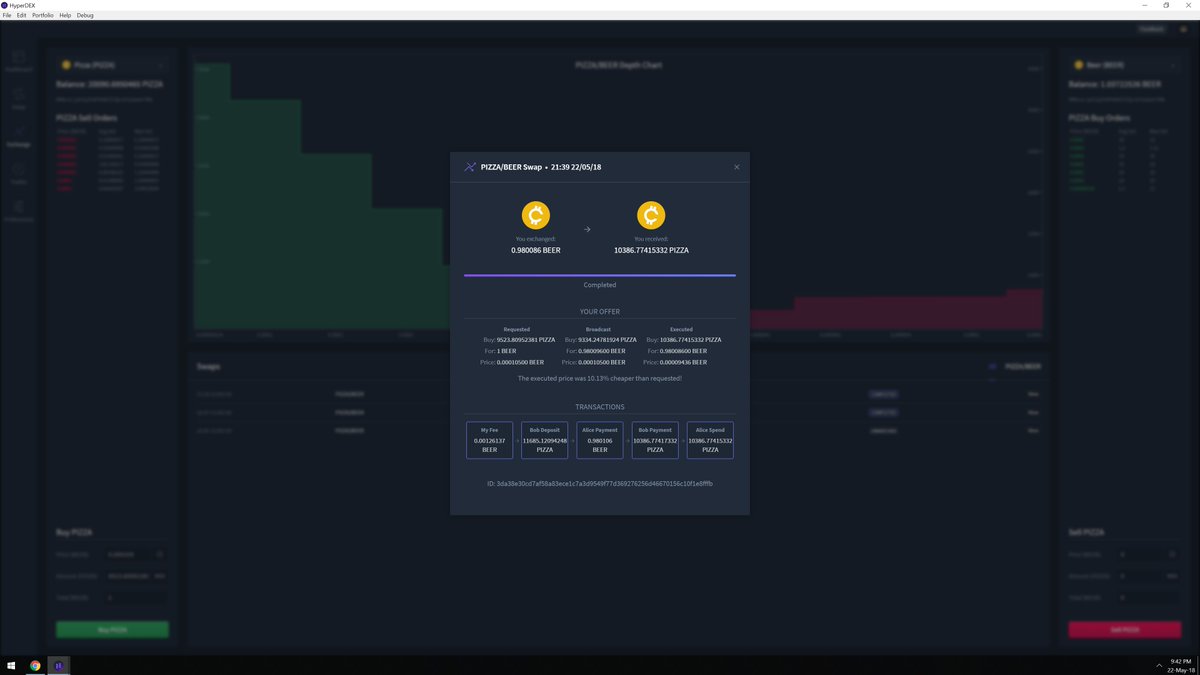
Task: Click the PIZZA coin icon you received
Action: pyautogui.click(x=651, y=215)
